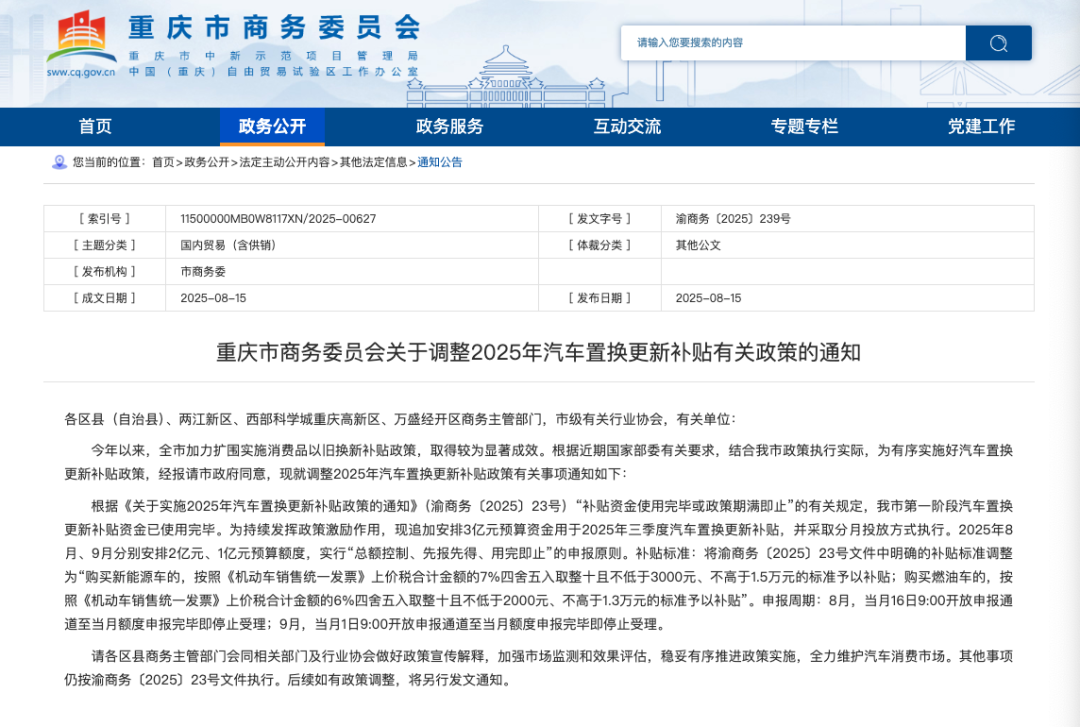Open the 政务服务 navigation tab
This screenshot has height=727, width=1080.
[x=450, y=126]
